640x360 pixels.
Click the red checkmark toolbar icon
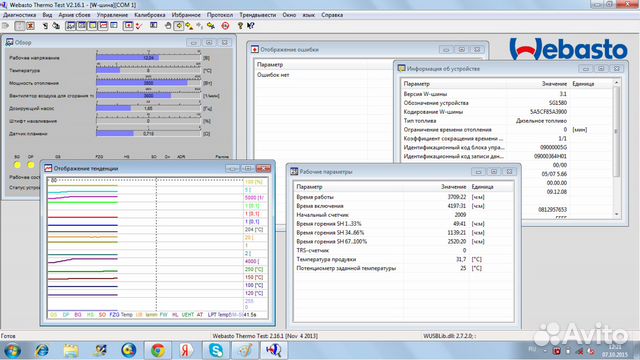coord(139,26)
